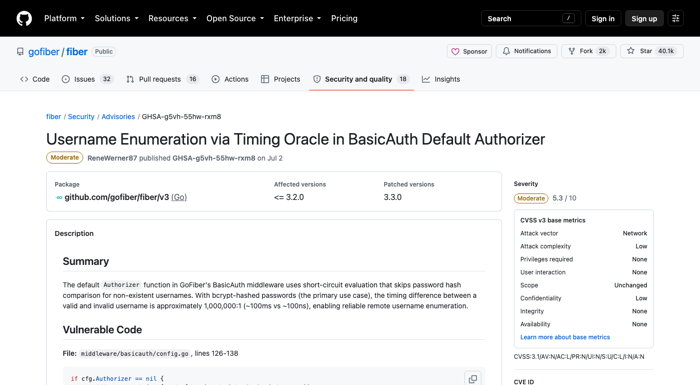Click the Vulnerable Code heading

(102, 330)
